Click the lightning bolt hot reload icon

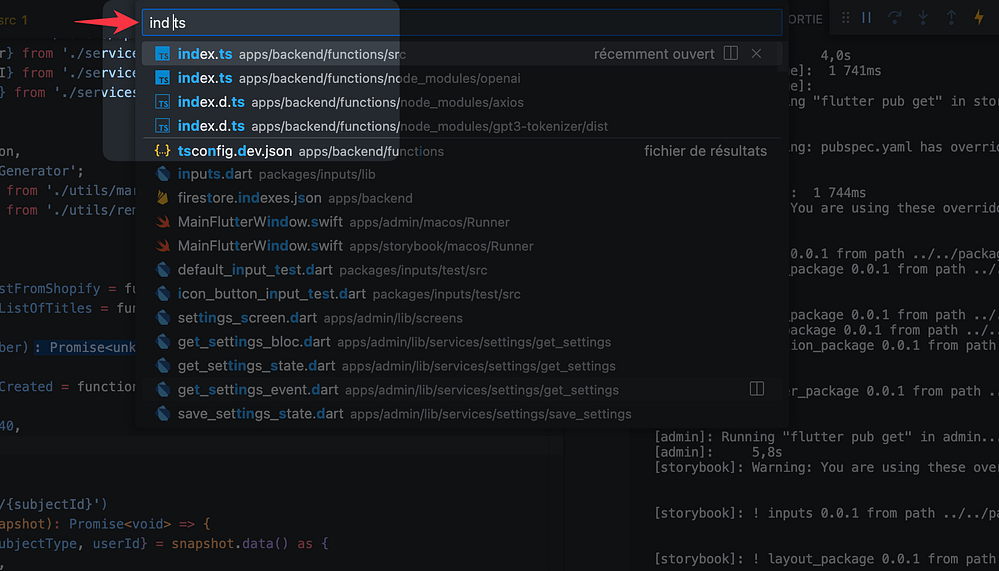coord(979,19)
